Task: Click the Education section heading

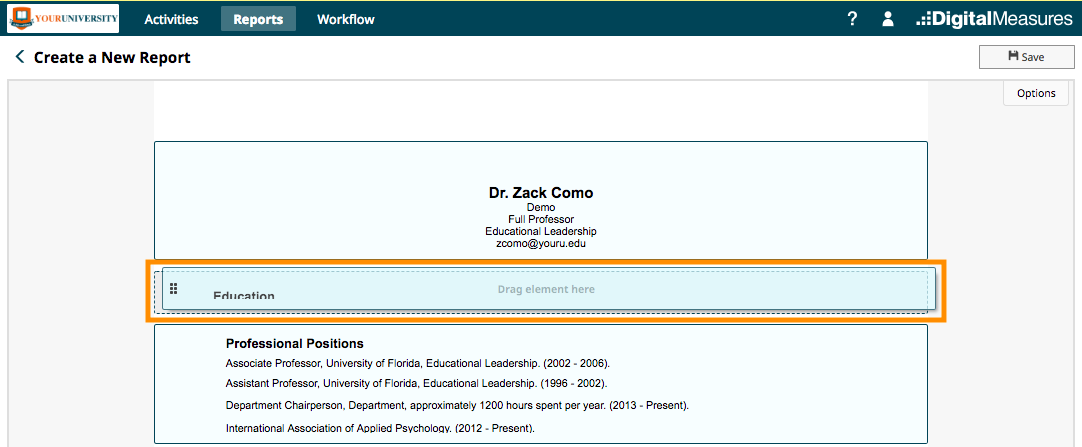Action: point(244,295)
